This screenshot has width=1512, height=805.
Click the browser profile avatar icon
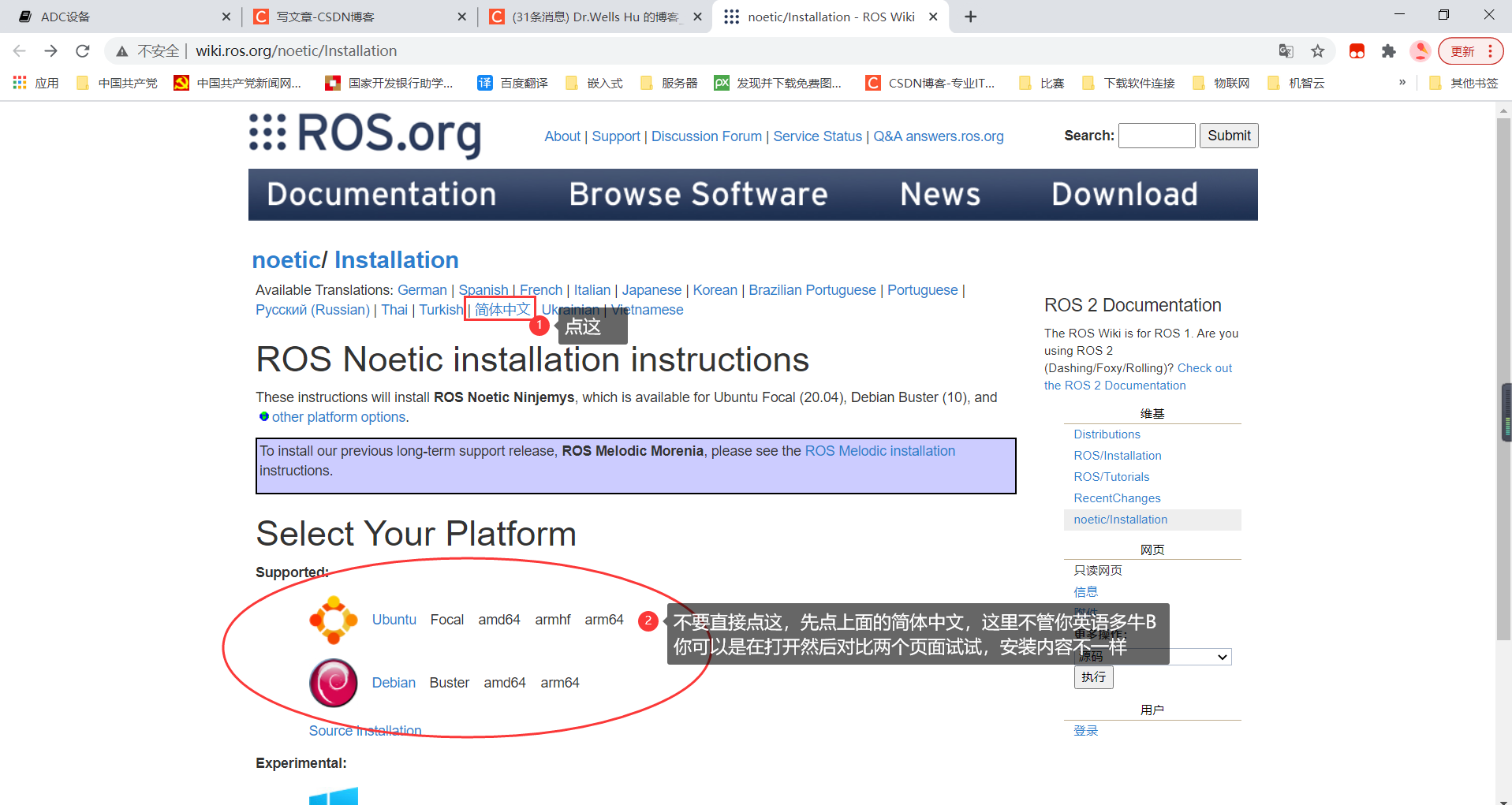(1421, 50)
